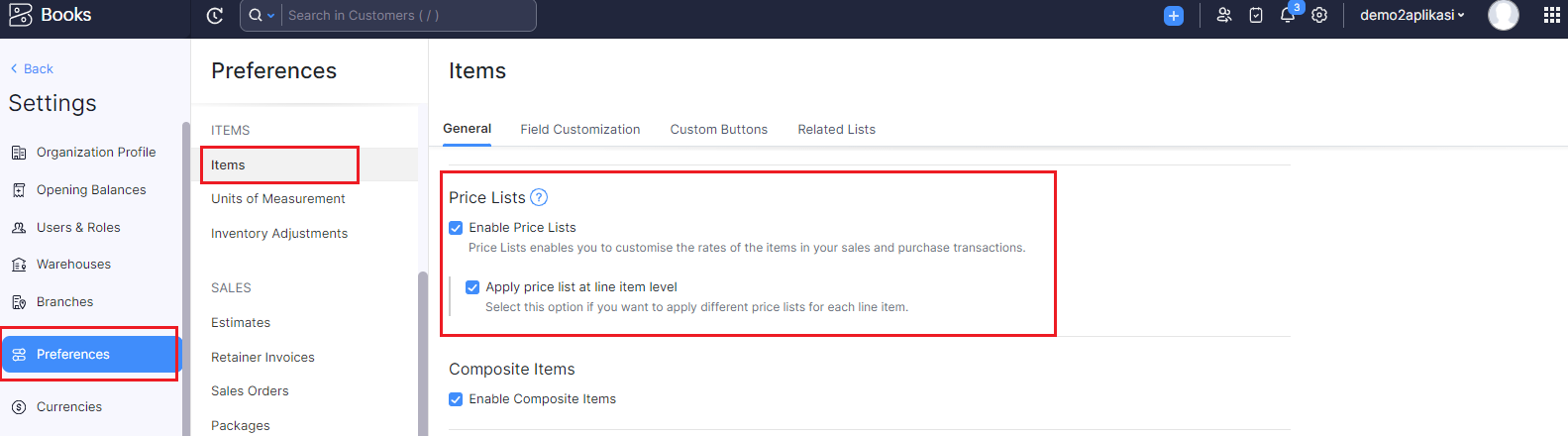
Task: Click the recent activity clock icon
Action: pos(215,15)
